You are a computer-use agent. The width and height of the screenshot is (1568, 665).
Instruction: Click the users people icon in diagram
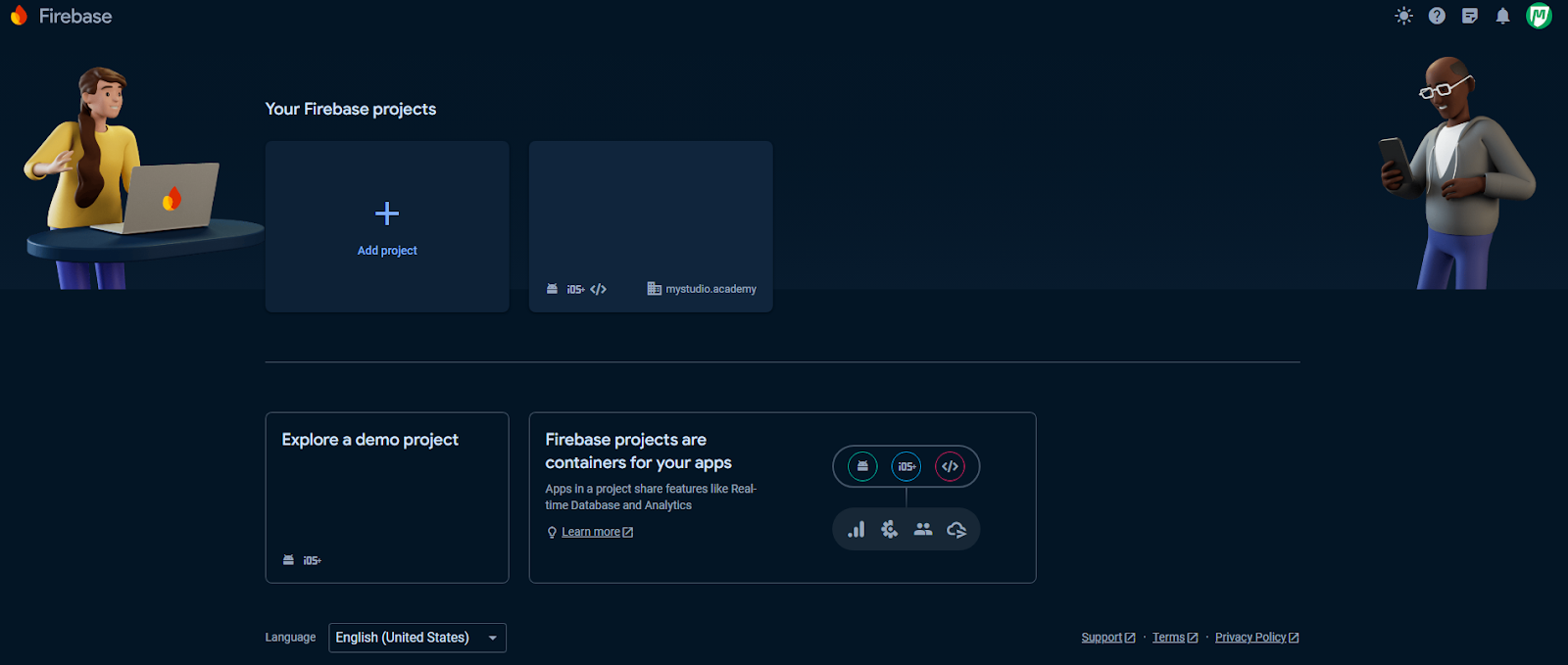(x=923, y=529)
